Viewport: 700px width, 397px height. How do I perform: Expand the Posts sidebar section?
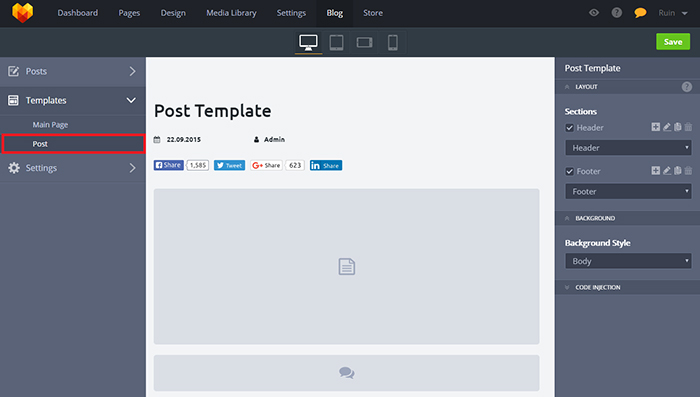pos(73,71)
